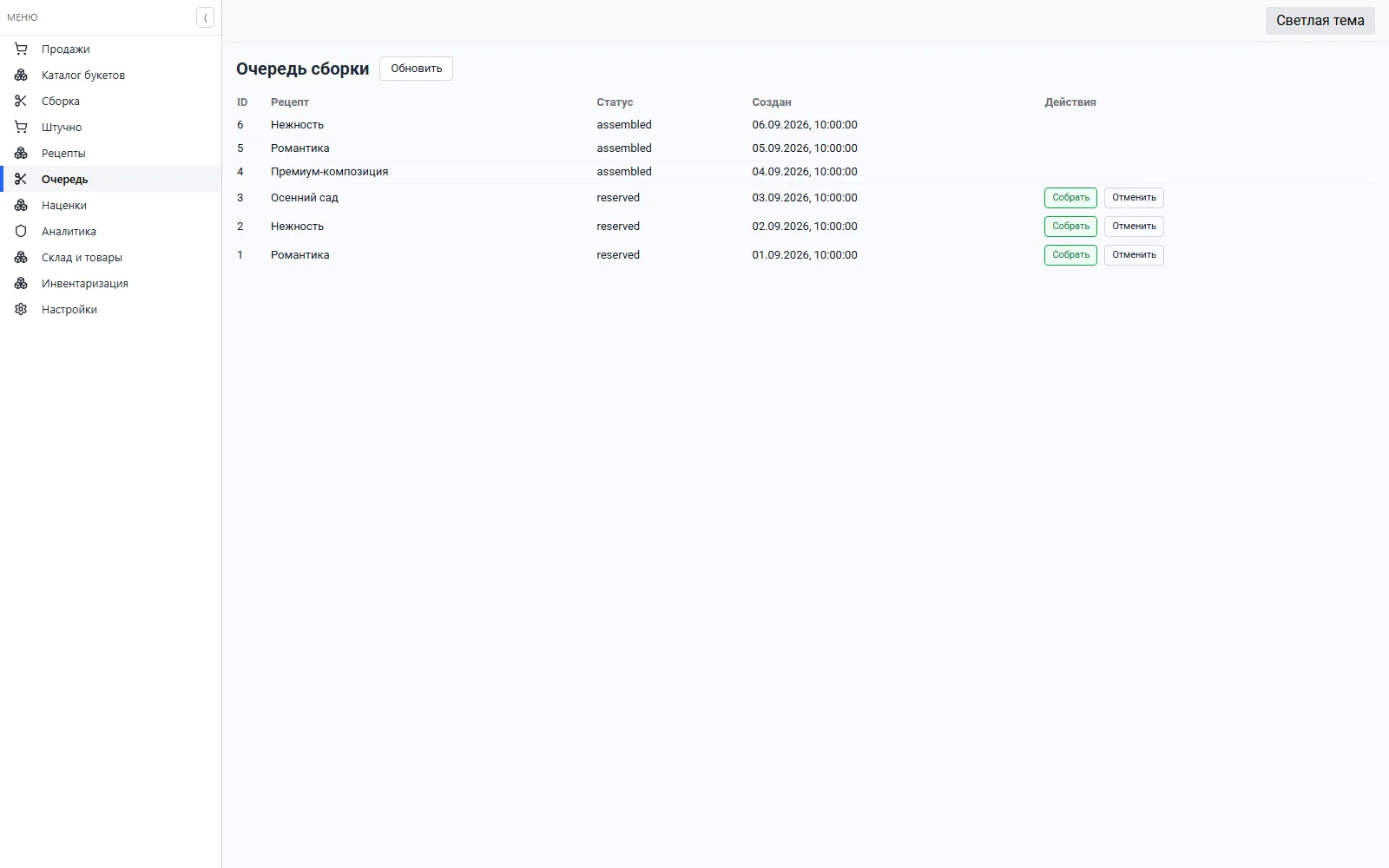
Task: Open the Продажи menu item
Action: [x=111, y=49]
